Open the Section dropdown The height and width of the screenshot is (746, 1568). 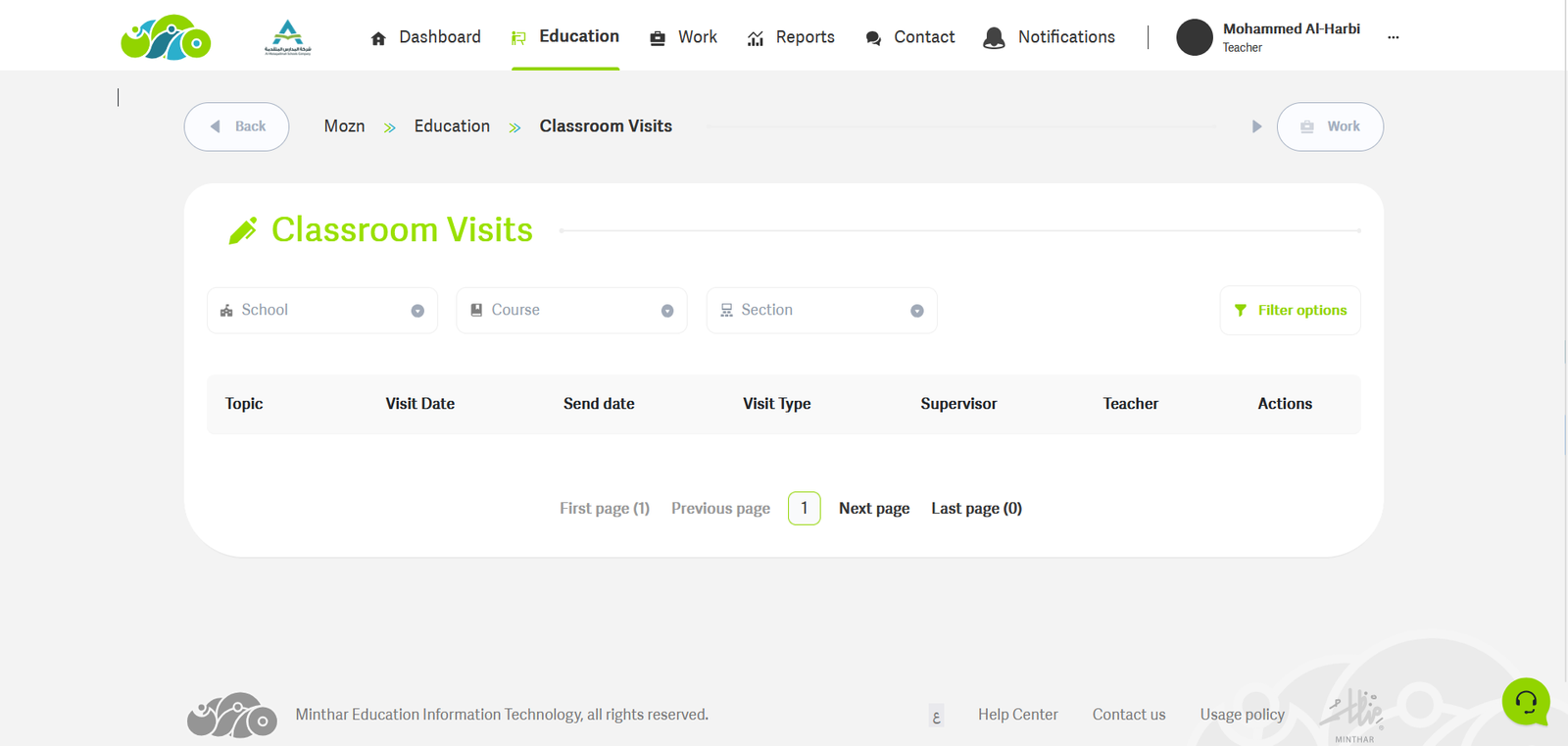(x=821, y=311)
